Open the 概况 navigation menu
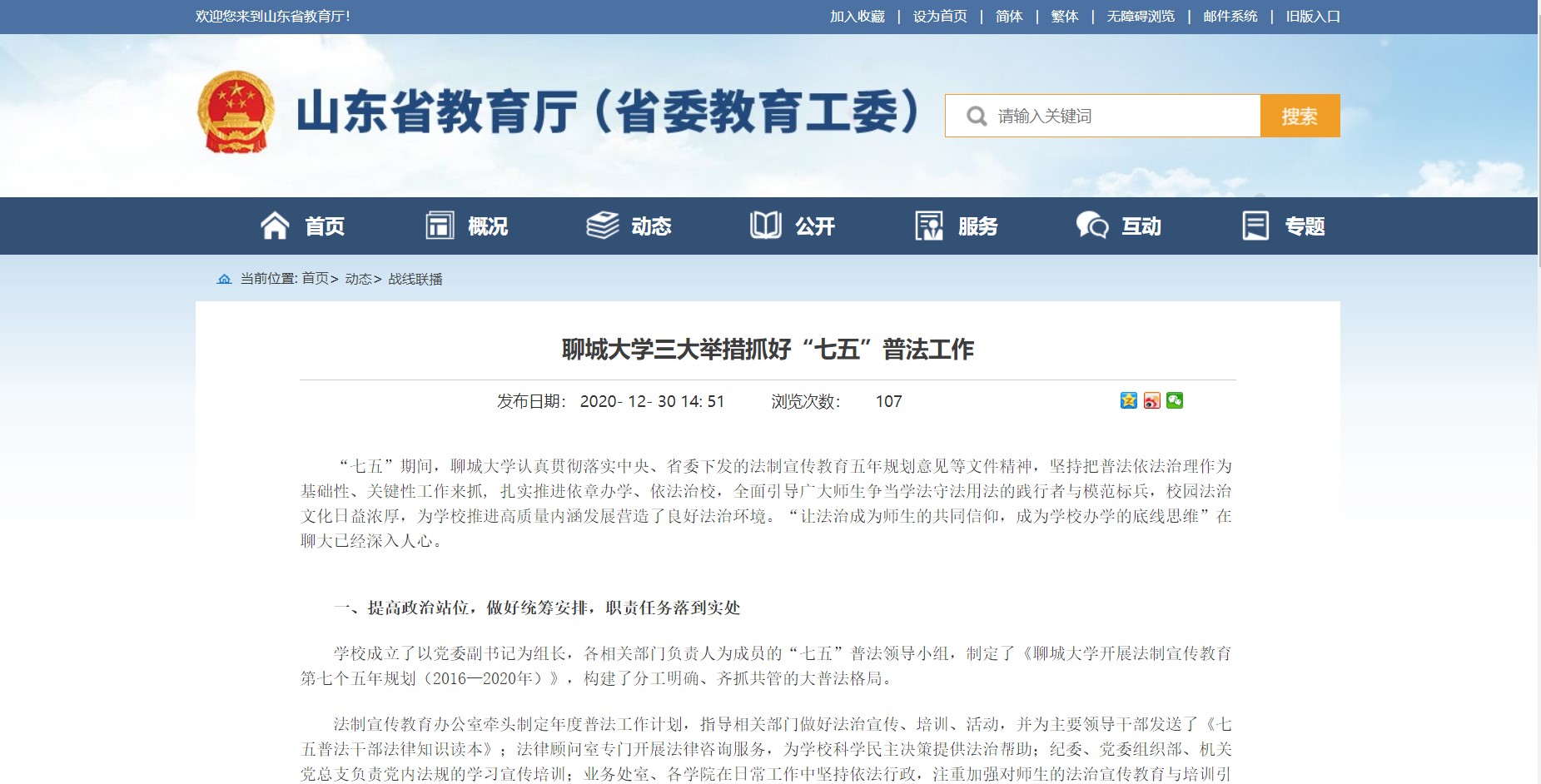 [487, 226]
